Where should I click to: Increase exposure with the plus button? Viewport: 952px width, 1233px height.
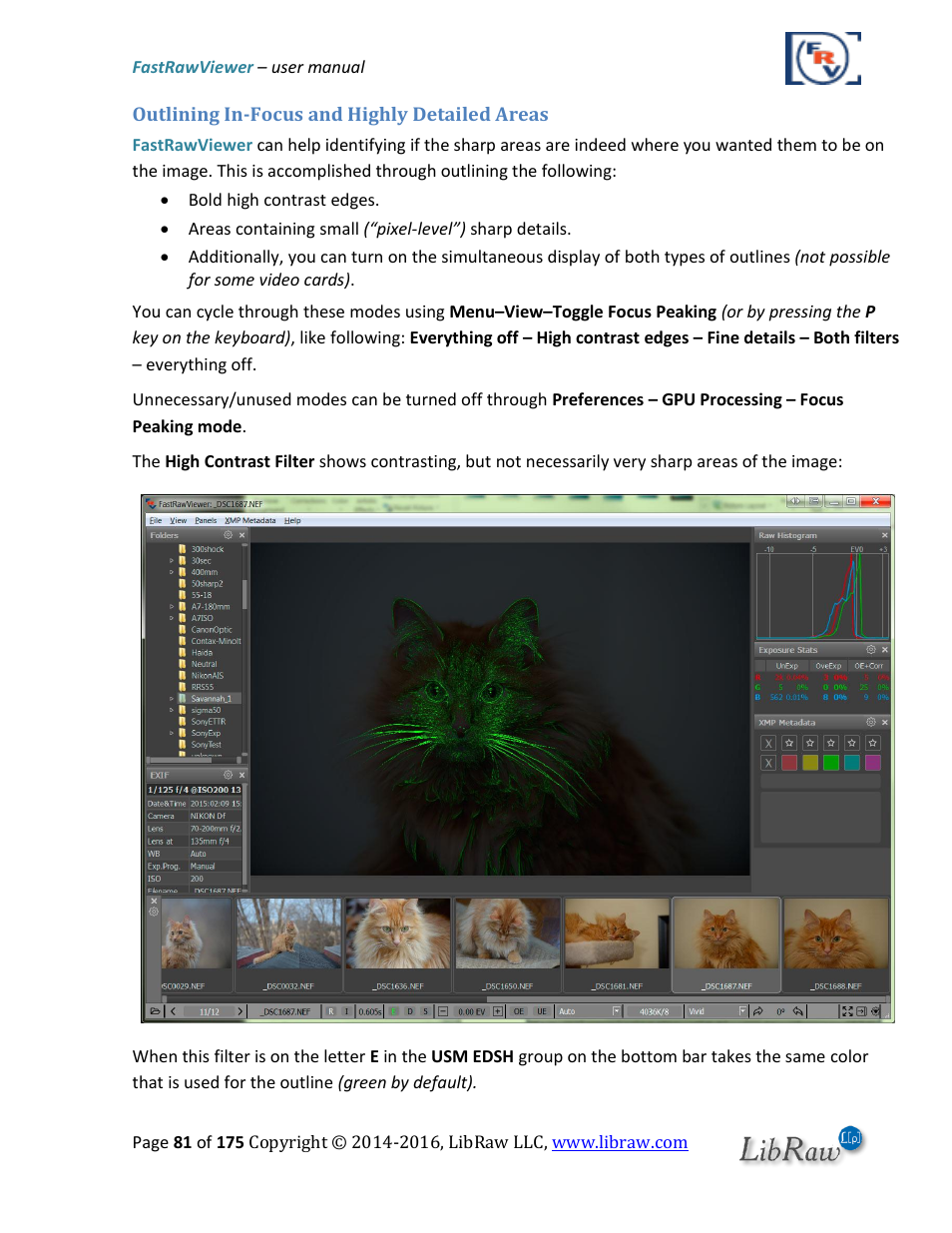[x=498, y=1011]
